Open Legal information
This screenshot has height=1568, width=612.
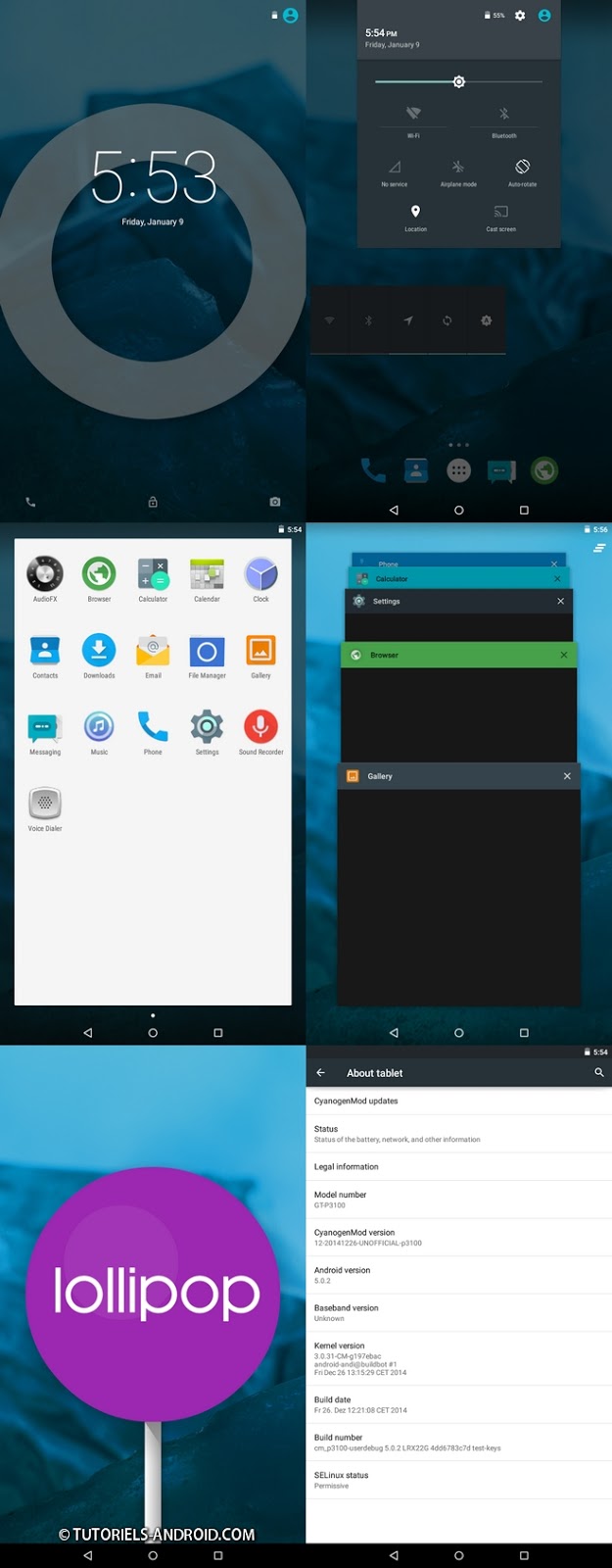(x=459, y=1166)
